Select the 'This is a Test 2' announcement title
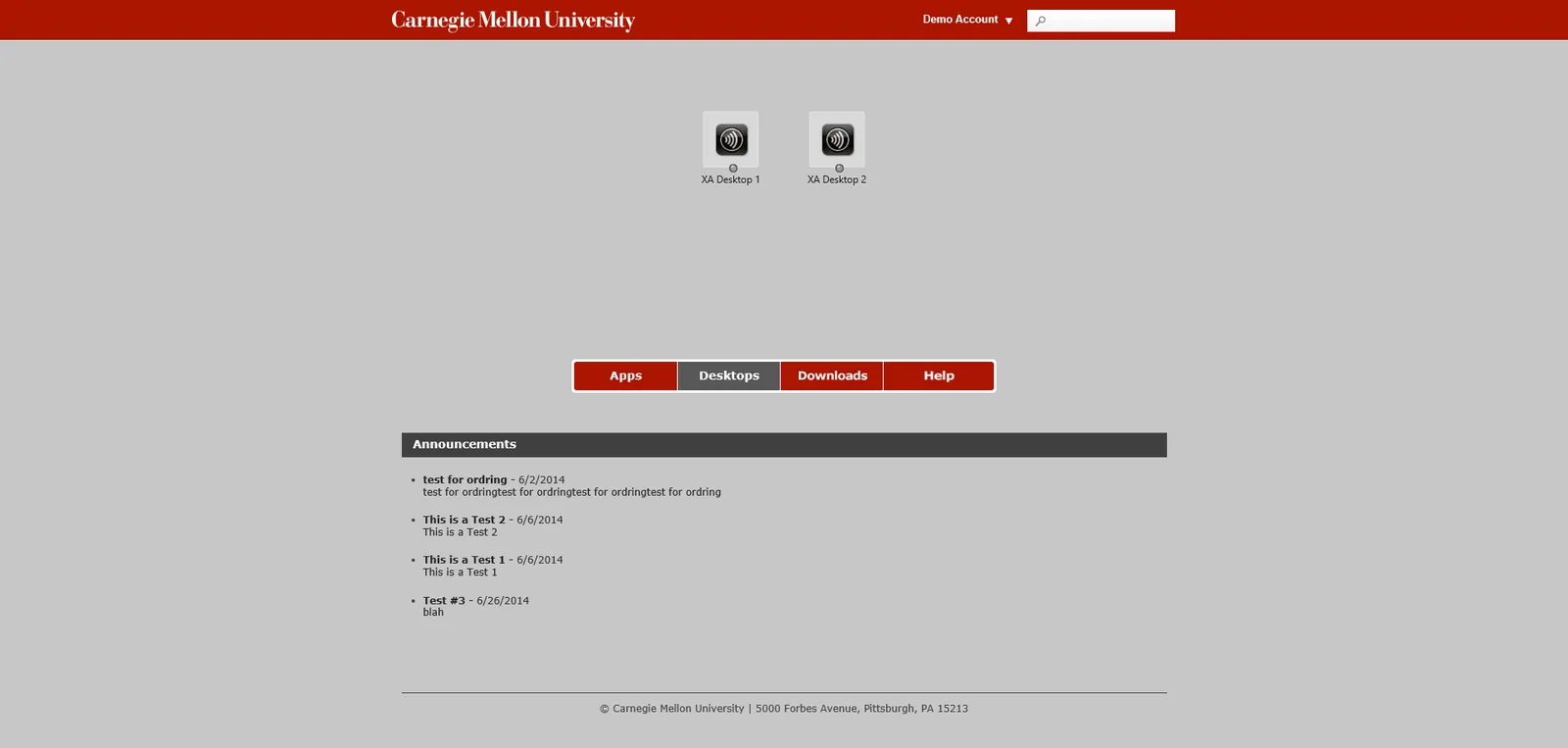 coord(464,521)
